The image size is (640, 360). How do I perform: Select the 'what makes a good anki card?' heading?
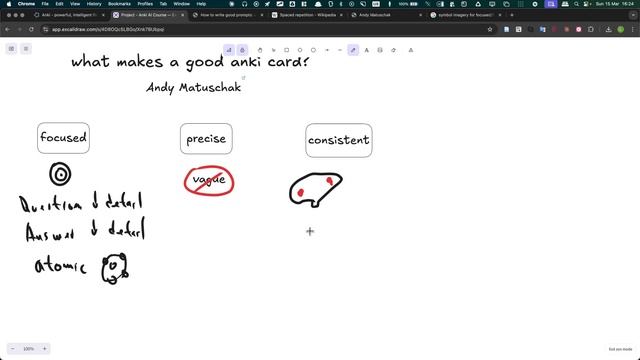[x=190, y=62]
